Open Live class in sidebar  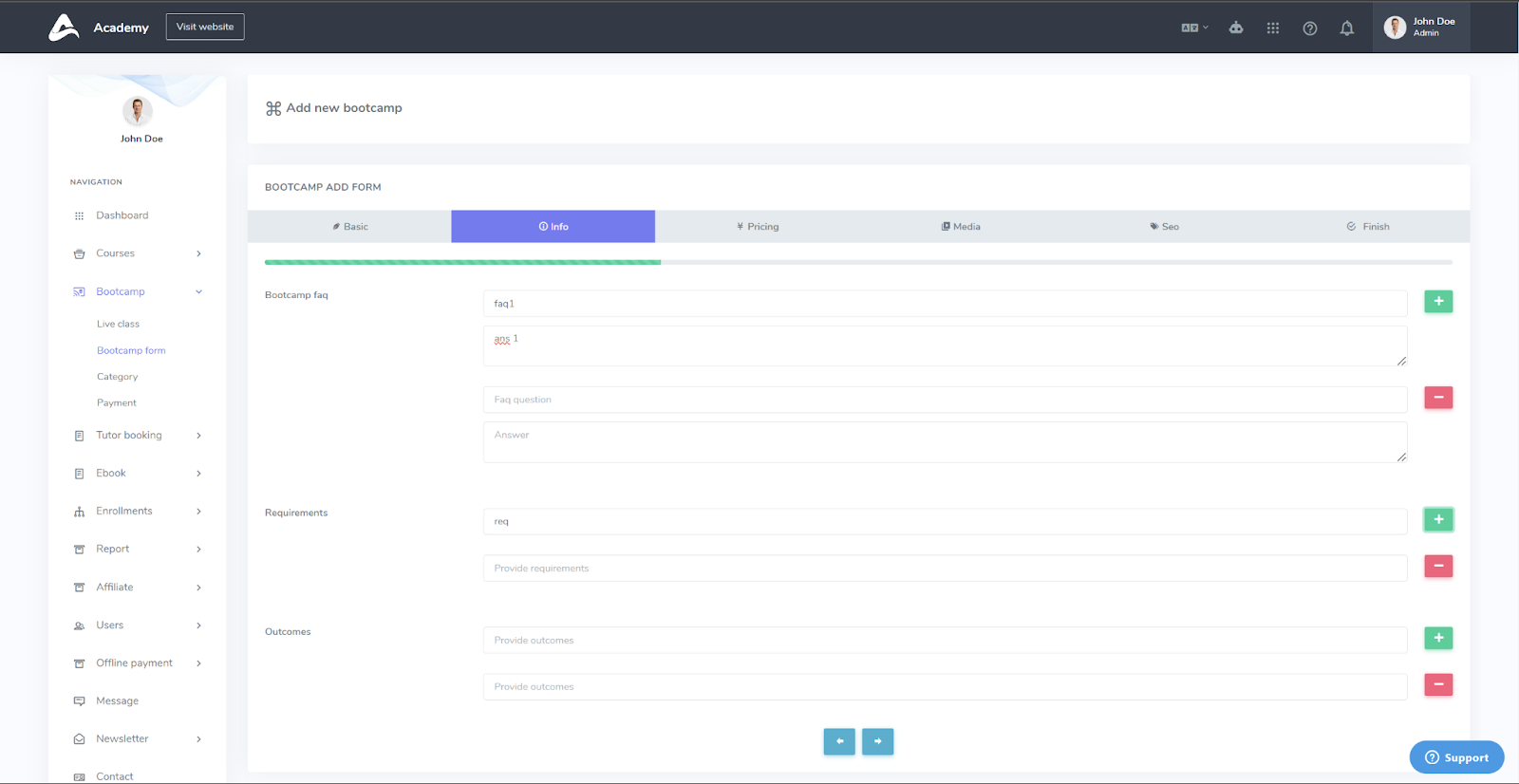pyautogui.click(x=118, y=325)
